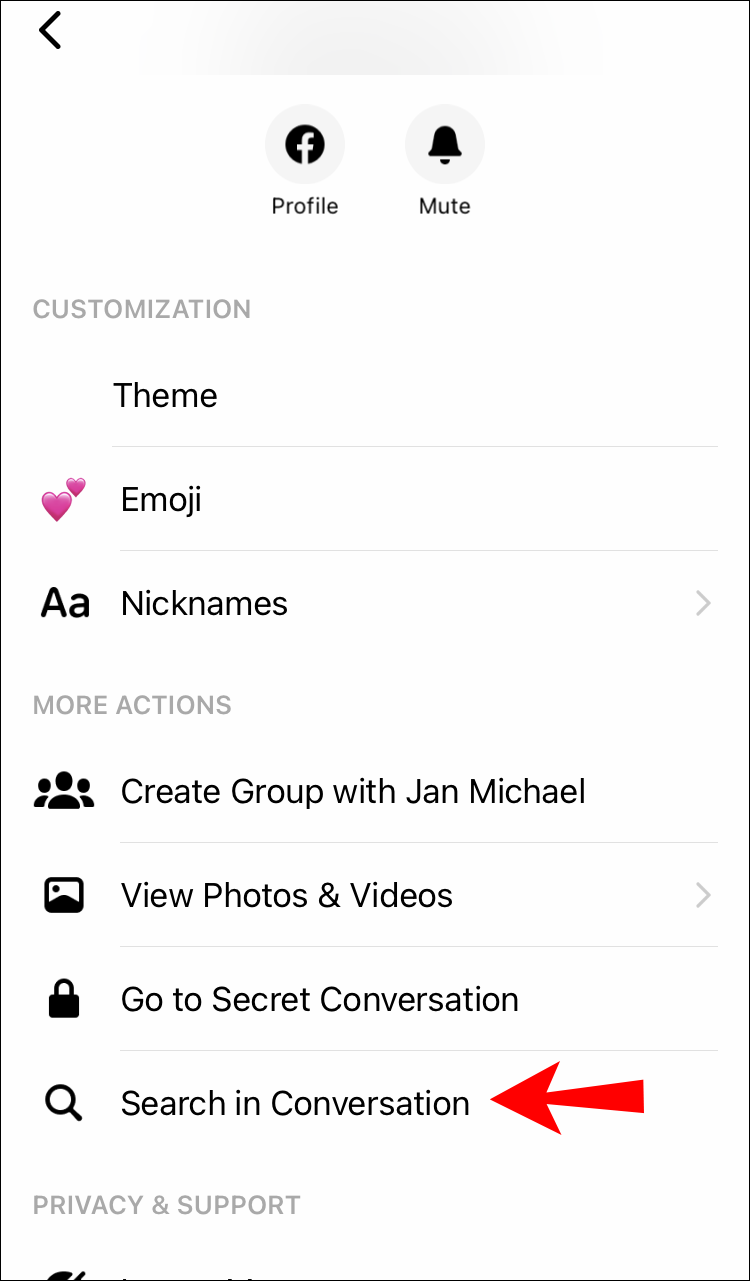The height and width of the screenshot is (1281, 750).
Task: Choose Create Group with Jan Michael
Action: coord(353,792)
